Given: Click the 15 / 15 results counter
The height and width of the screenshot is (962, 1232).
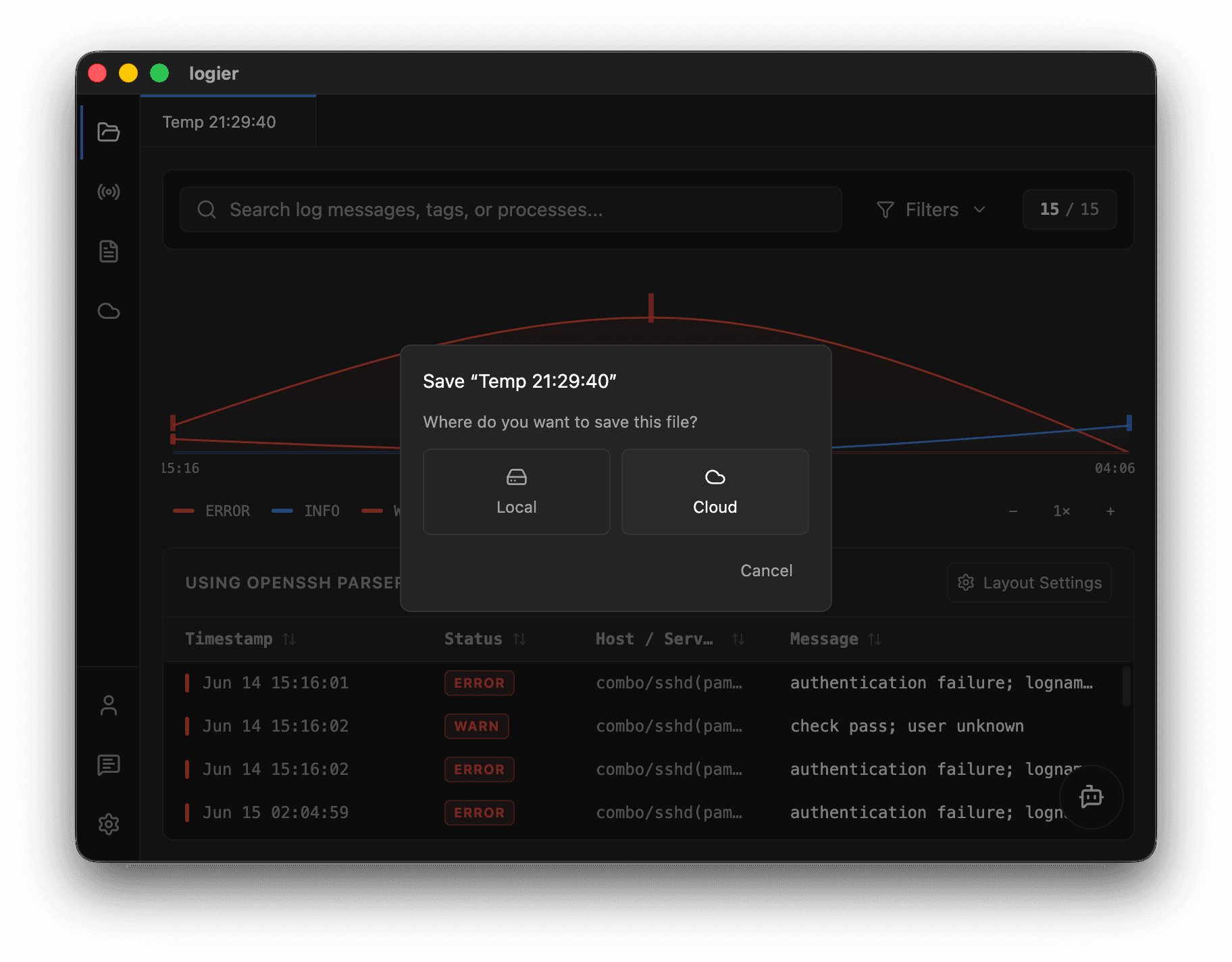Looking at the screenshot, I should point(1069,209).
